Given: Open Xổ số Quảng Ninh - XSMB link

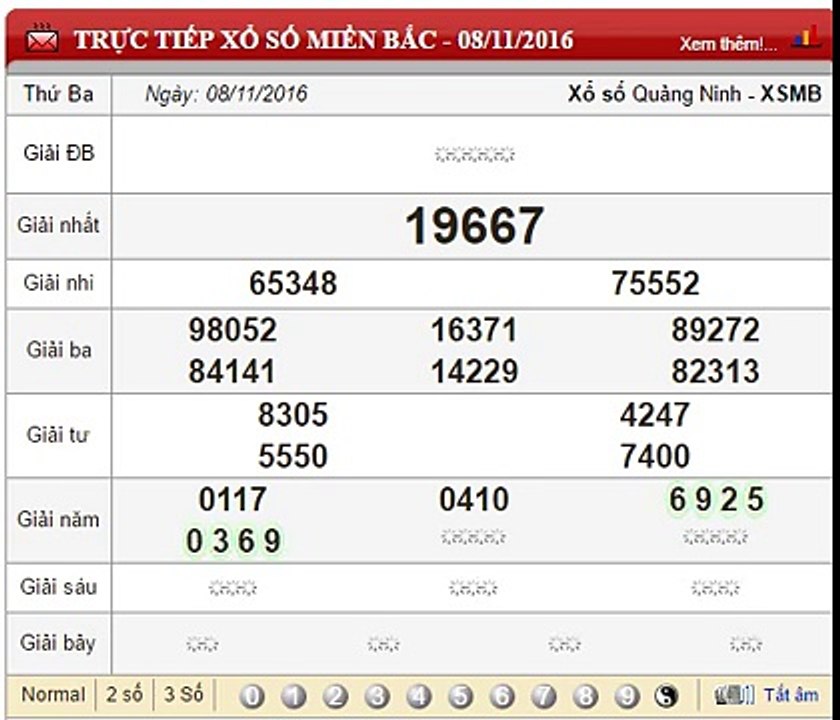Looking at the screenshot, I should click(694, 94).
